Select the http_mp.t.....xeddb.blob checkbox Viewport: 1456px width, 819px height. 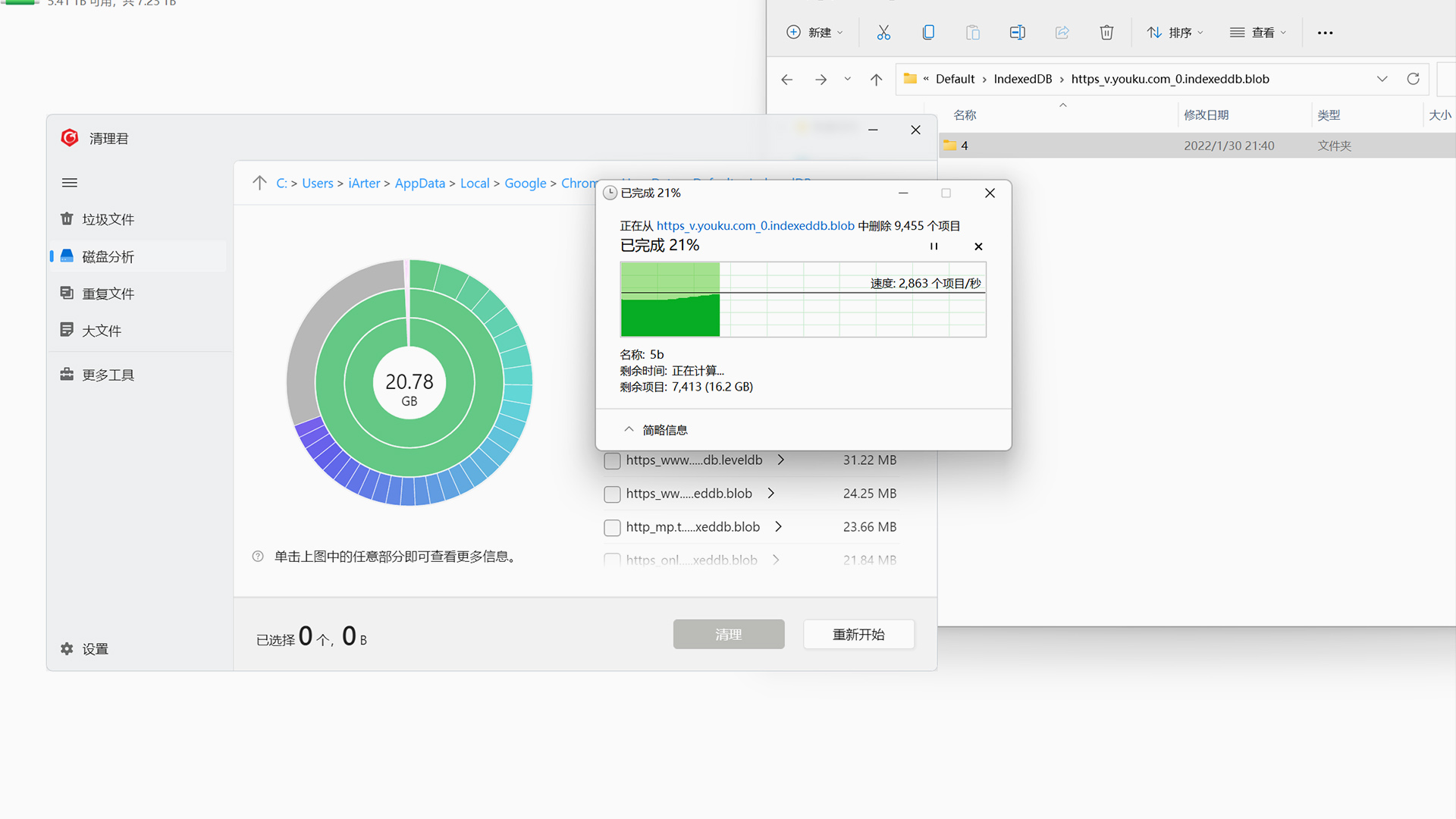(x=612, y=527)
